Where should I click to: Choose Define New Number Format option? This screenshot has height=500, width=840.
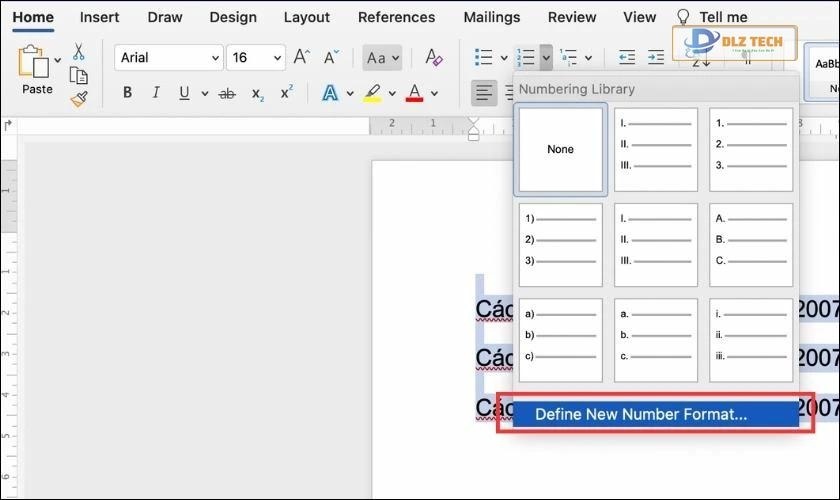click(x=640, y=414)
